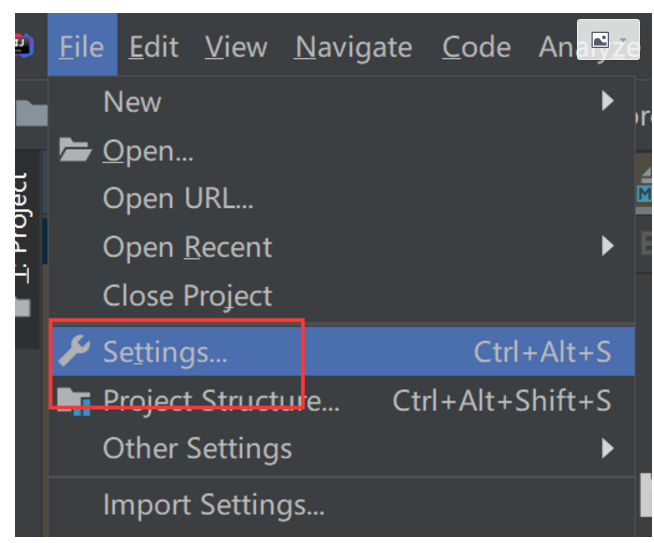The width and height of the screenshot is (654, 543).
Task: Select the Close Project menu entry
Action: pyautogui.click(x=187, y=296)
